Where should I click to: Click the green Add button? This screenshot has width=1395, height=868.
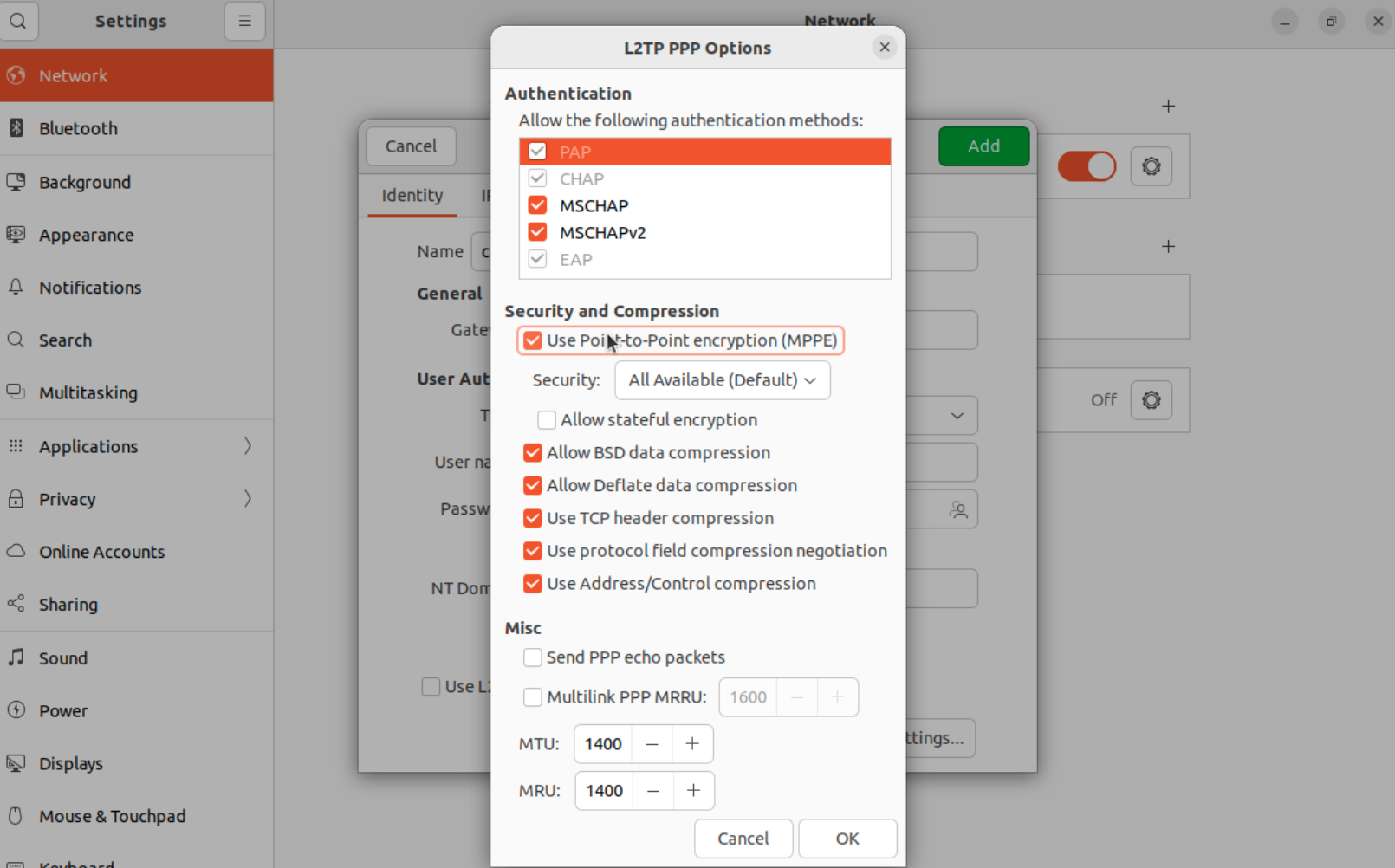tap(983, 146)
